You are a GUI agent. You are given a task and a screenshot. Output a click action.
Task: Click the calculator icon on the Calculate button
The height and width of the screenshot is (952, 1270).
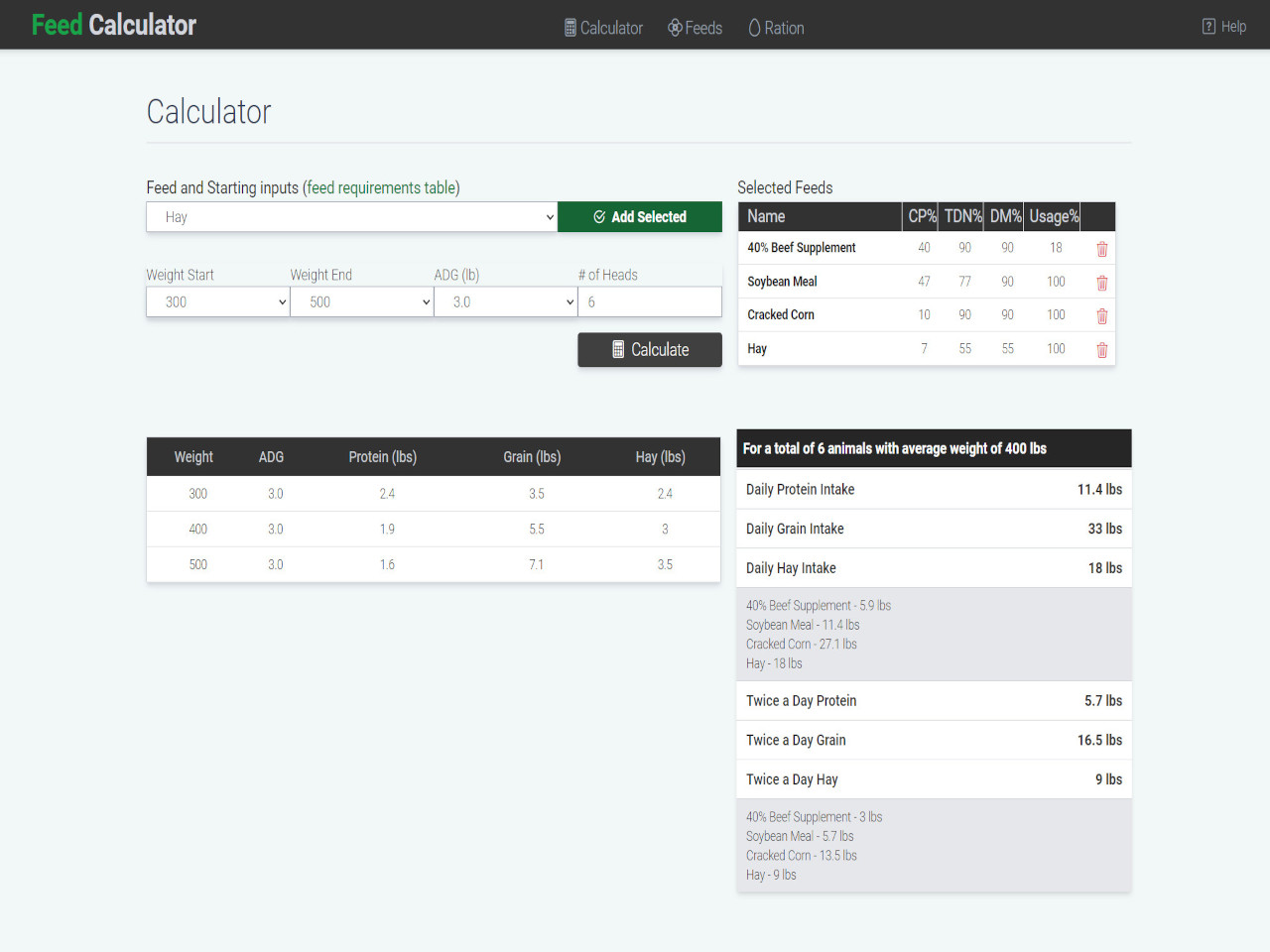tap(618, 349)
